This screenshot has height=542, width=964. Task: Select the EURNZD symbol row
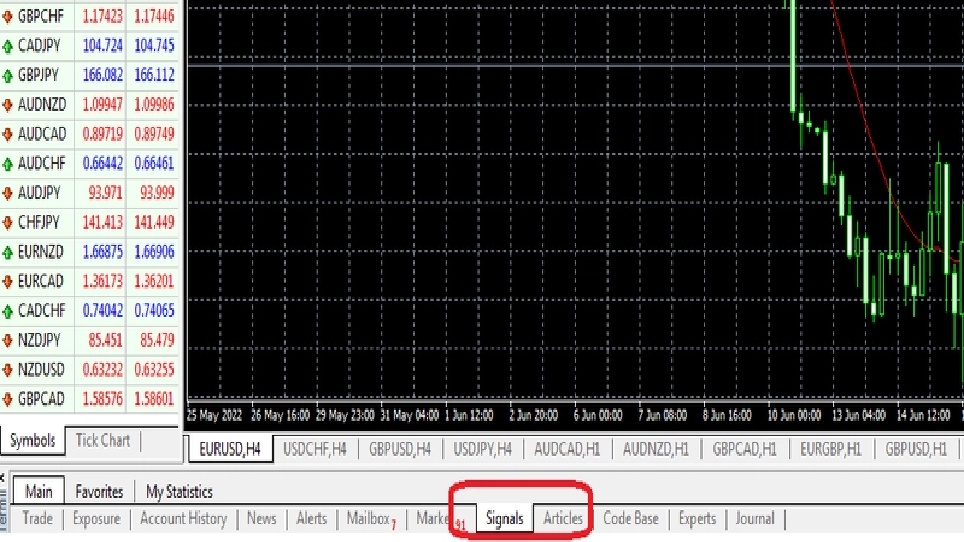[x=90, y=251]
